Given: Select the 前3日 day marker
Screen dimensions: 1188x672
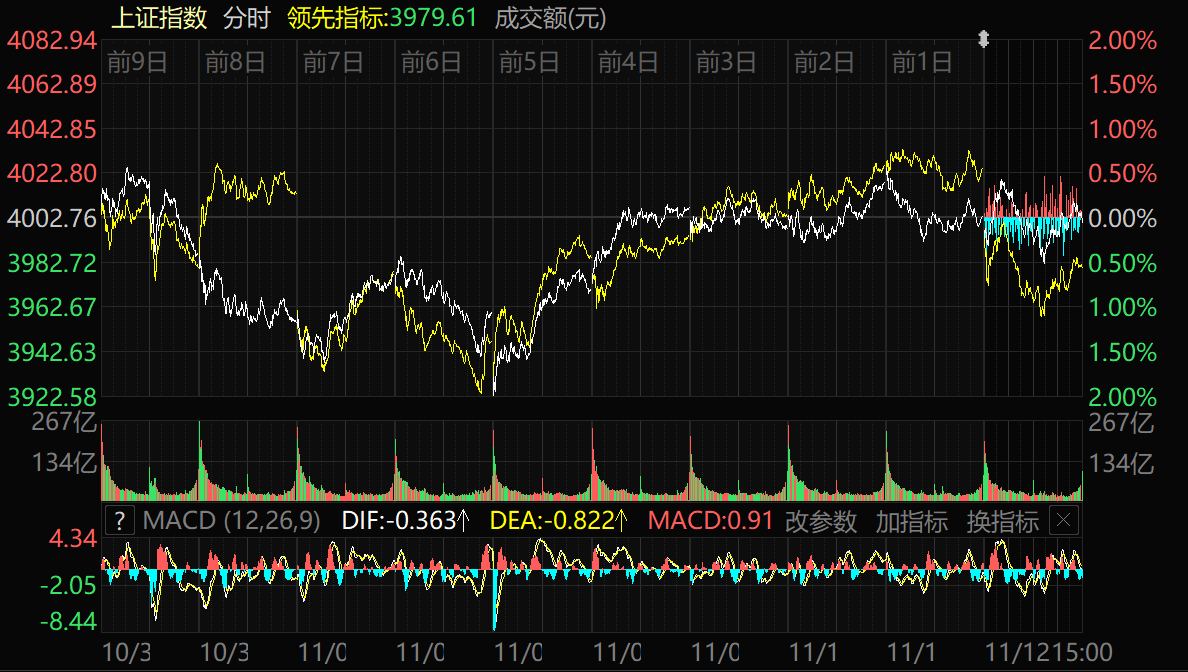Looking at the screenshot, I should pos(726,63).
